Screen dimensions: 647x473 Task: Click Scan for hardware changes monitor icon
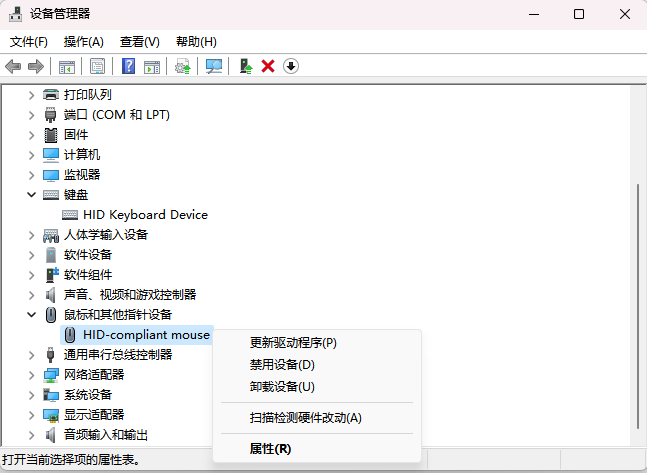coord(214,66)
